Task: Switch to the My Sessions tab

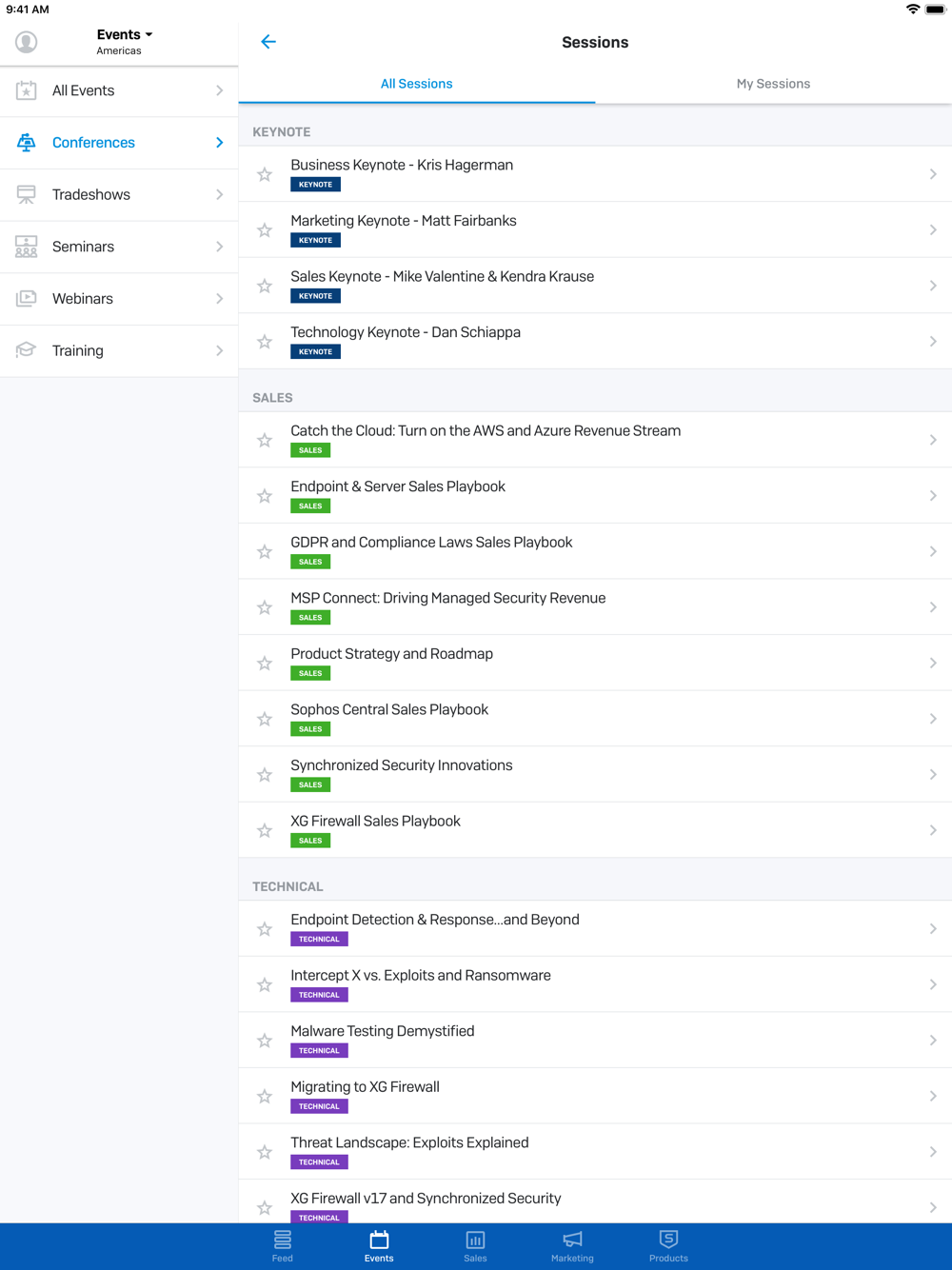Action: [773, 84]
